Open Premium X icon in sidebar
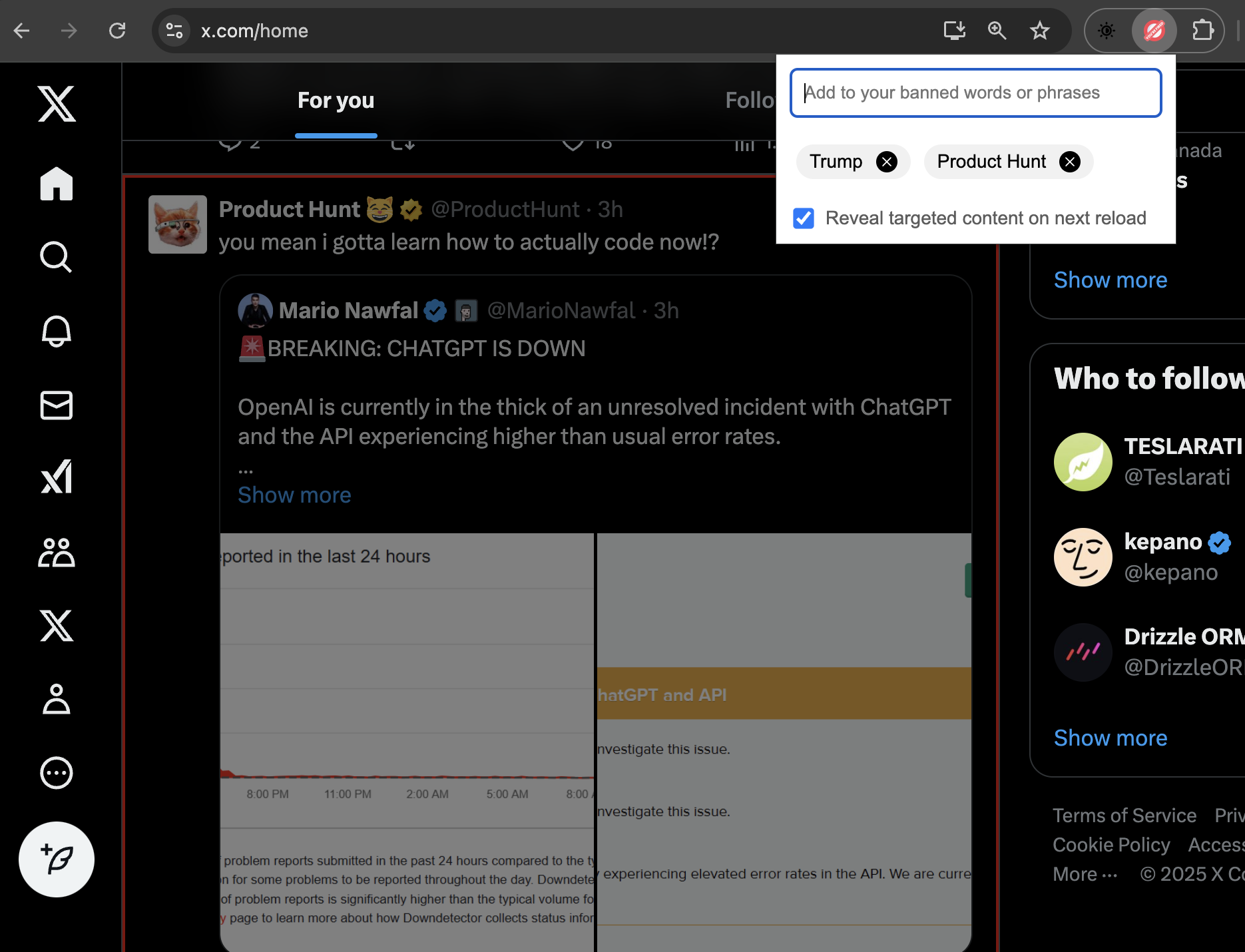Viewport: 1245px width, 952px height. [x=57, y=625]
